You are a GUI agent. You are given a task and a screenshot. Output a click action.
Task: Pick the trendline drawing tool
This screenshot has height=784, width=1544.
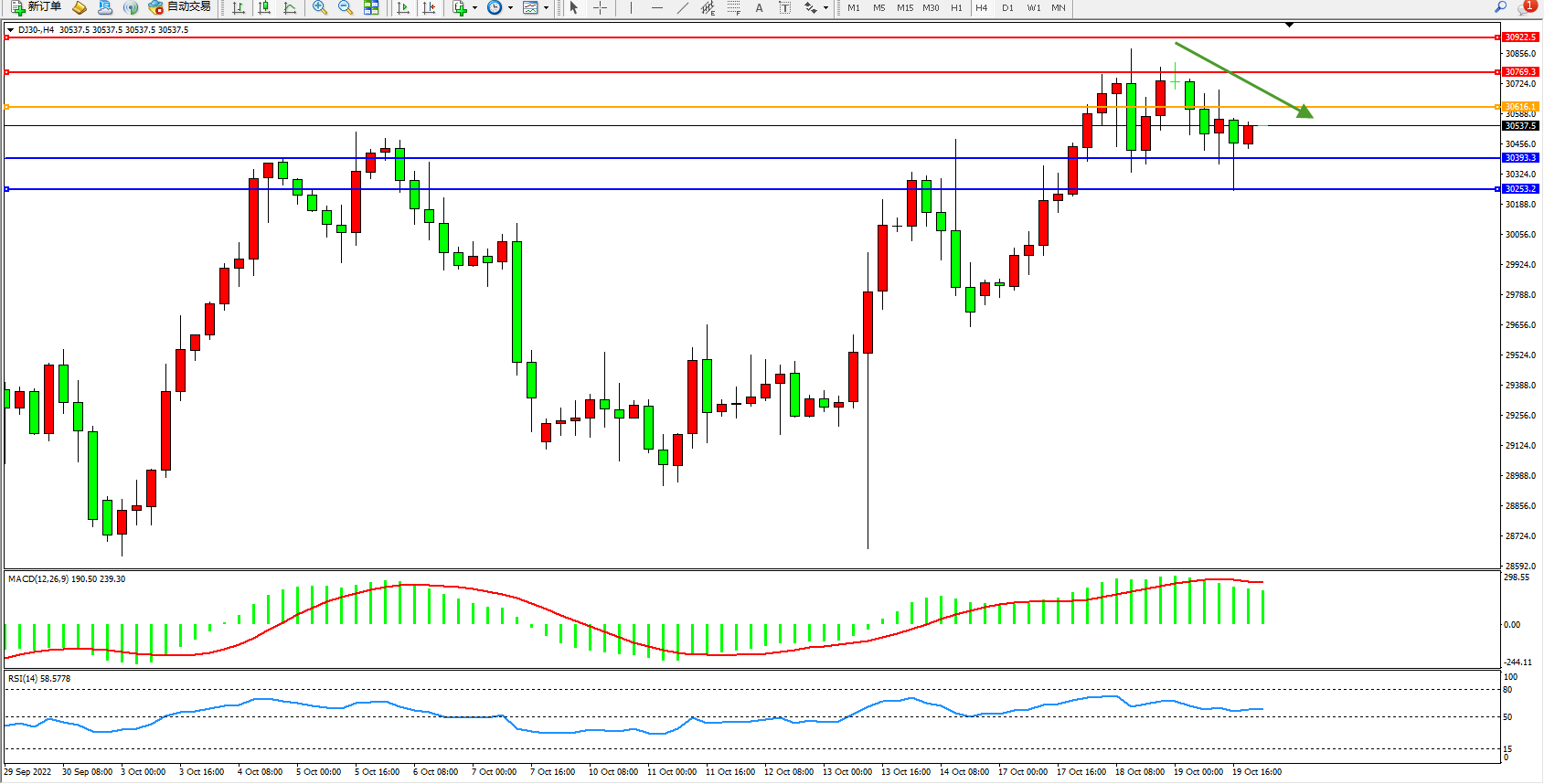click(682, 7)
